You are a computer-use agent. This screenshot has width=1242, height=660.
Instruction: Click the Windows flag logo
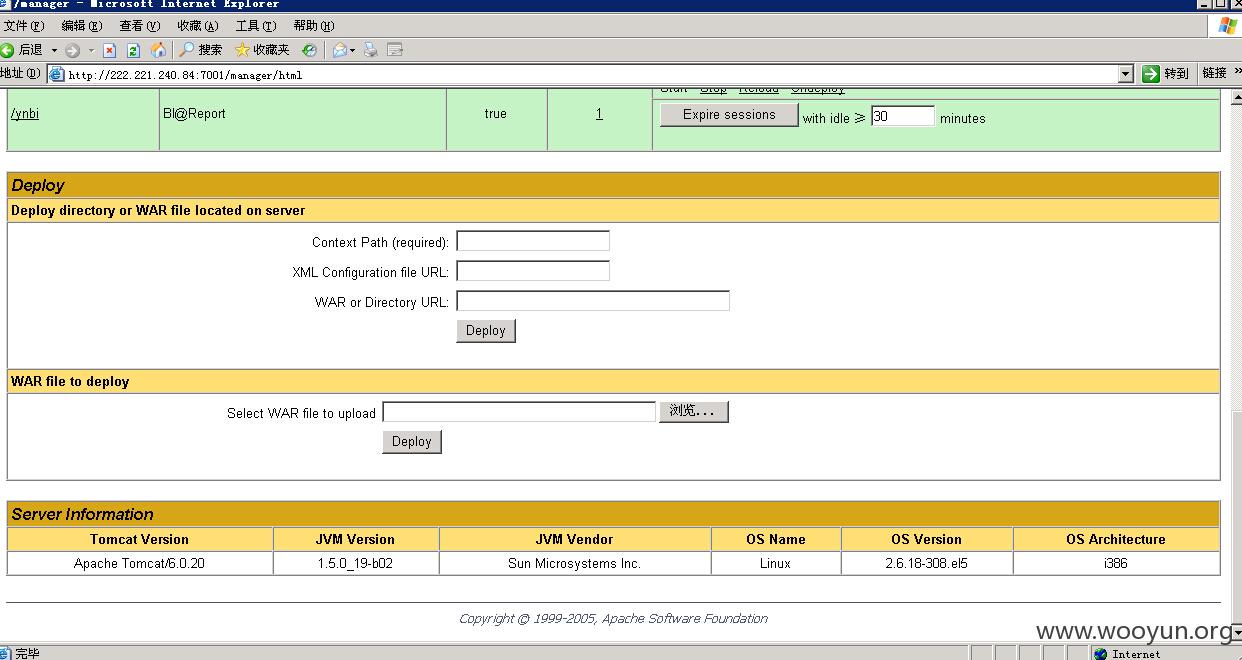1227,26
